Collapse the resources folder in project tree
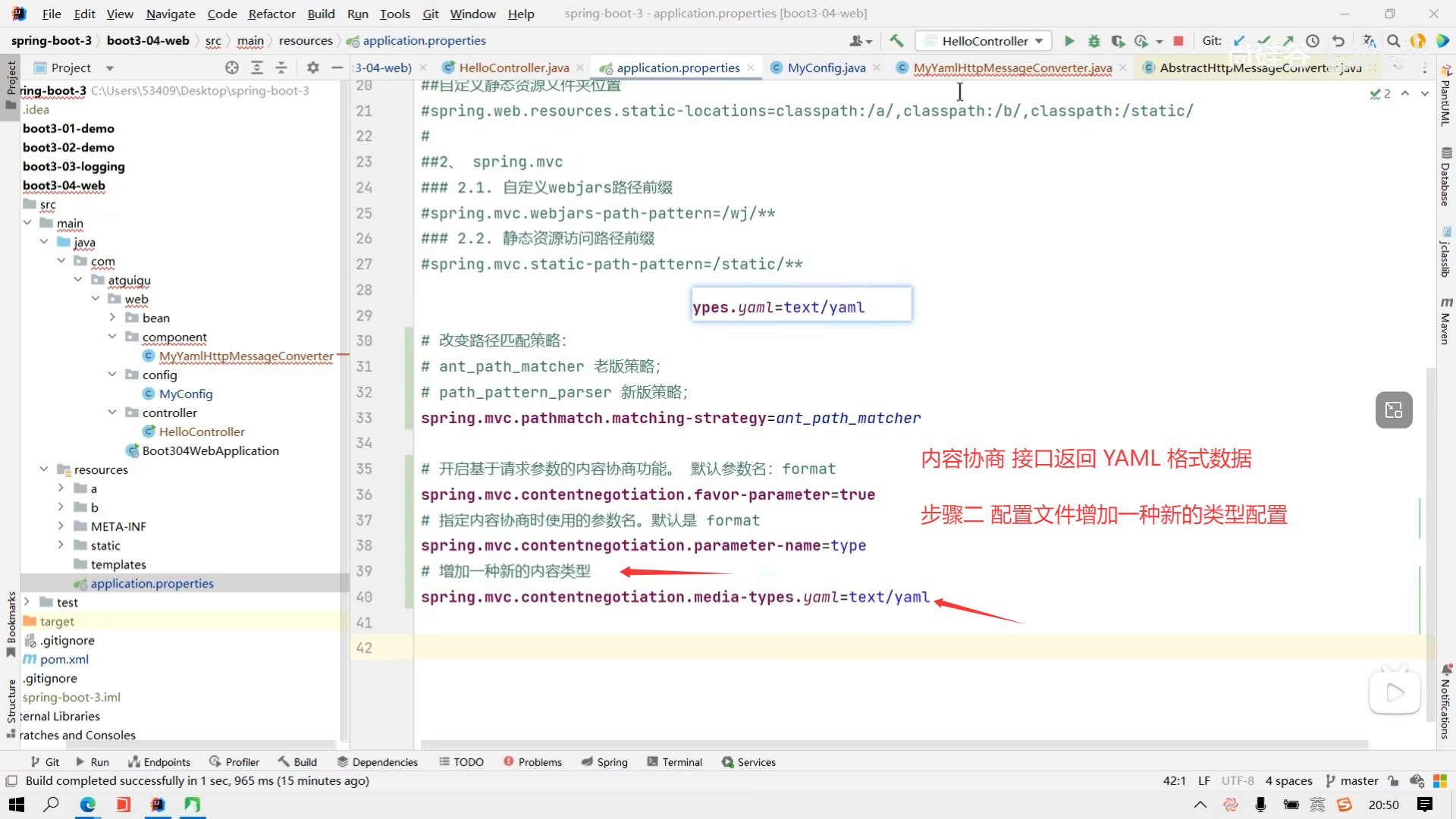The height and width of the screenshot is (819, 1456). point(44,469)
